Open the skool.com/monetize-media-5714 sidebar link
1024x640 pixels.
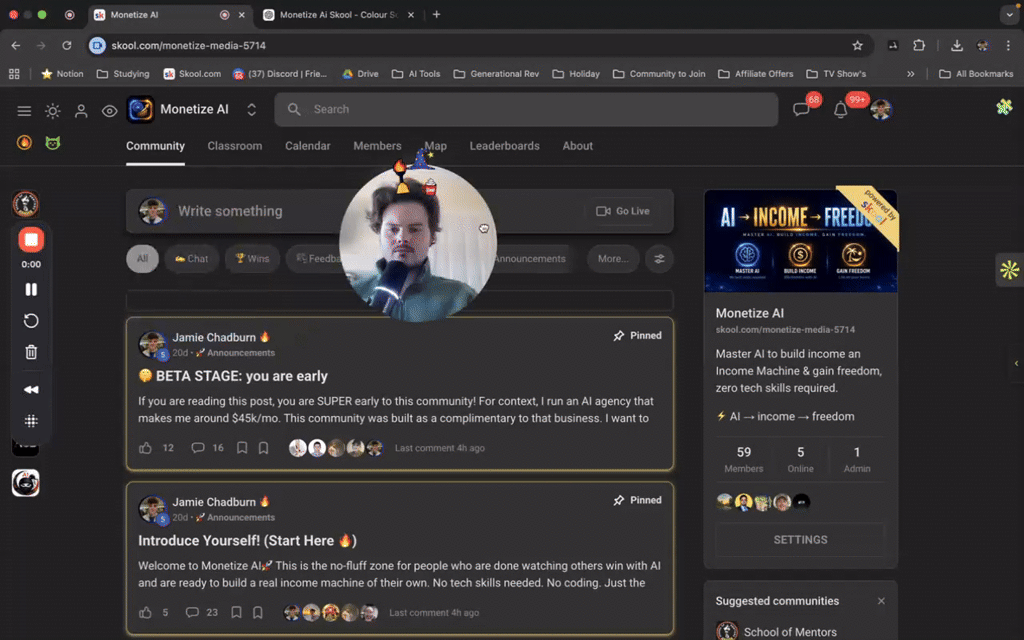point(785,330)
